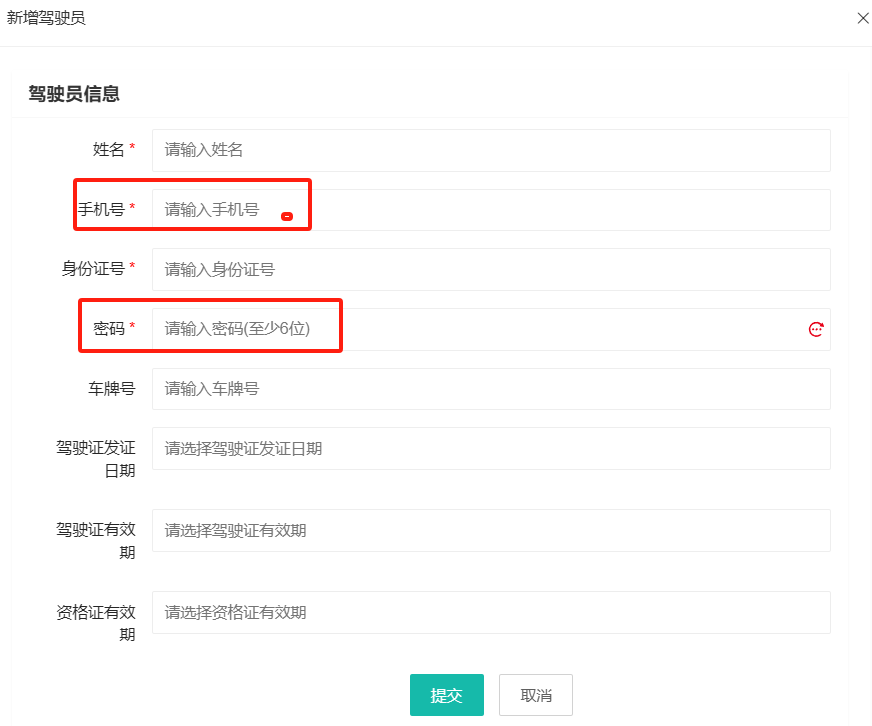Click the 新增驾驶员 dialog title
Viewport: 872px width, 726px height.
[46, 18]
